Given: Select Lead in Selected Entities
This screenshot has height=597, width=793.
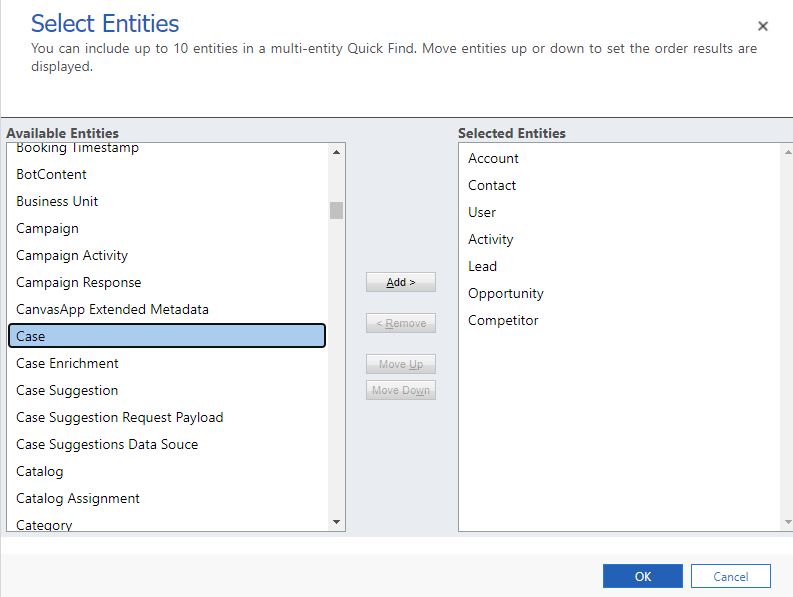Looking at the screenshot, I should 482,266.
